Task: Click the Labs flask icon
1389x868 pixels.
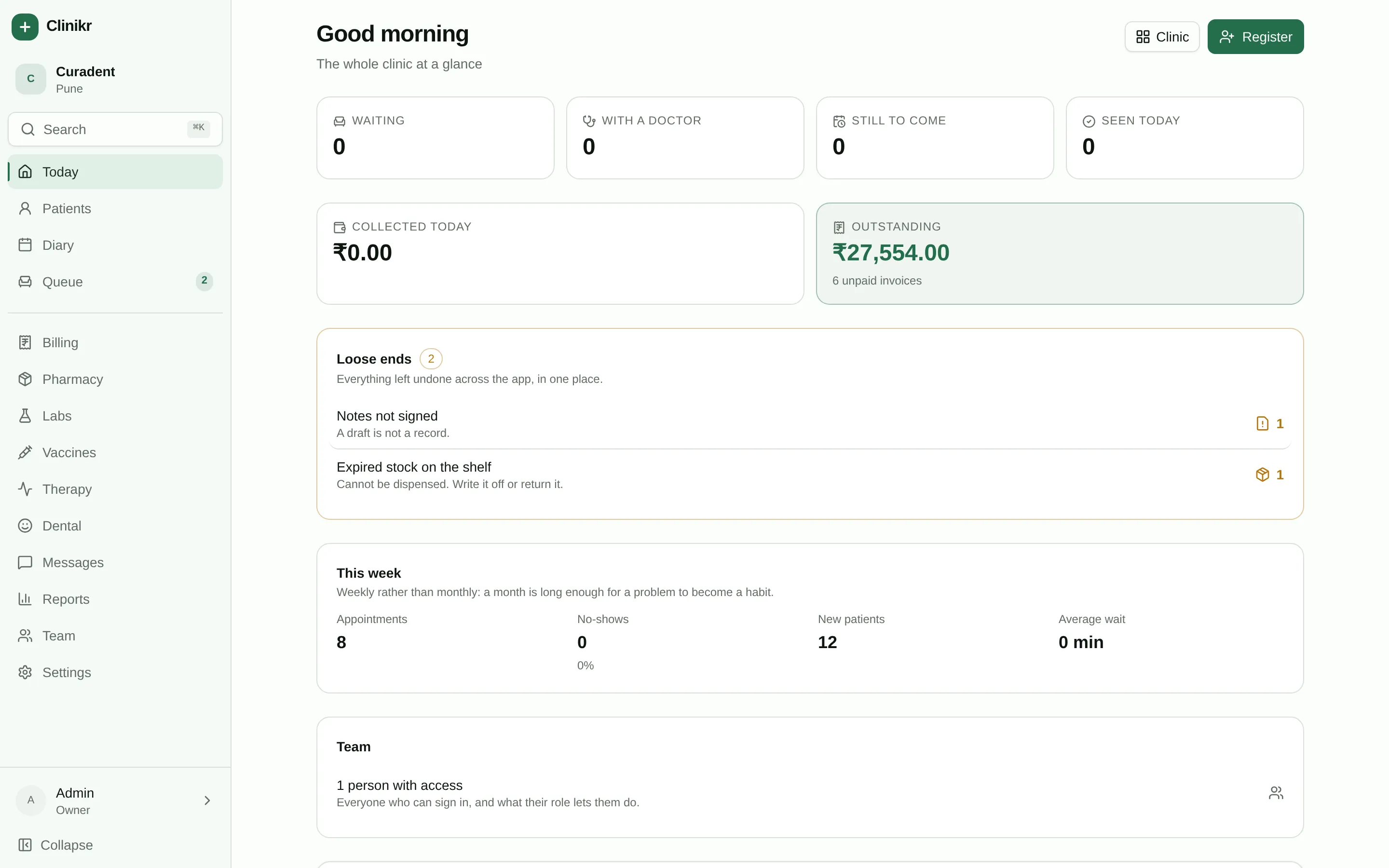Action: point(25,416)
